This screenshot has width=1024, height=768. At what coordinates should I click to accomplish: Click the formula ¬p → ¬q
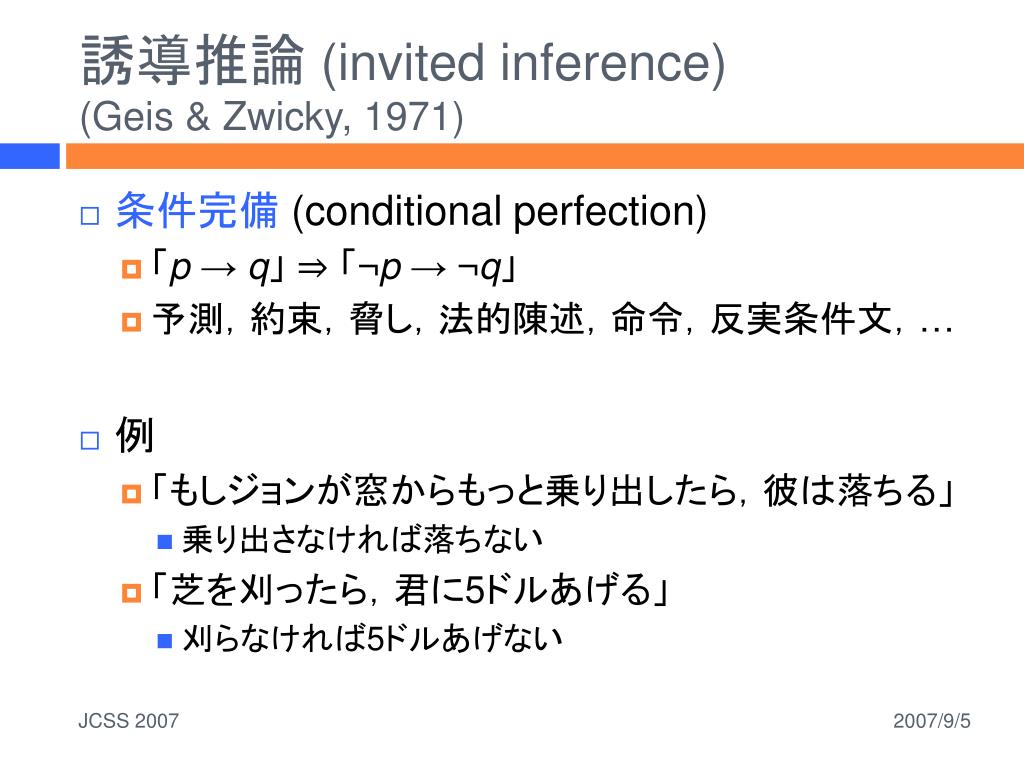coord(430,268)
